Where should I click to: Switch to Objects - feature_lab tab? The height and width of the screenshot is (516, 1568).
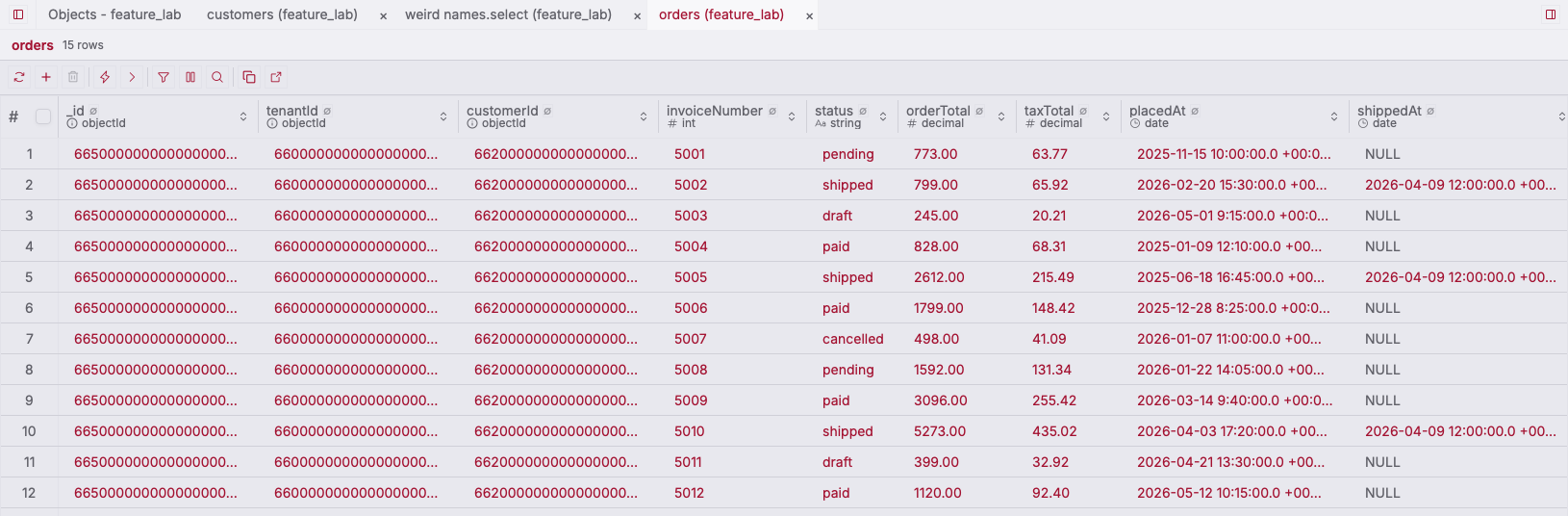[114, 14]
